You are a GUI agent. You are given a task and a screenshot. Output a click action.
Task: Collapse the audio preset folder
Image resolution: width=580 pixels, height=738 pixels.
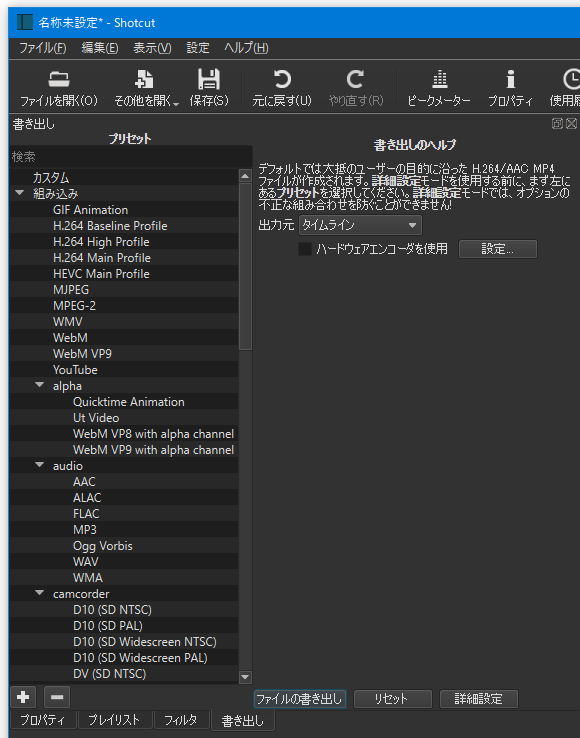point(40,465)
